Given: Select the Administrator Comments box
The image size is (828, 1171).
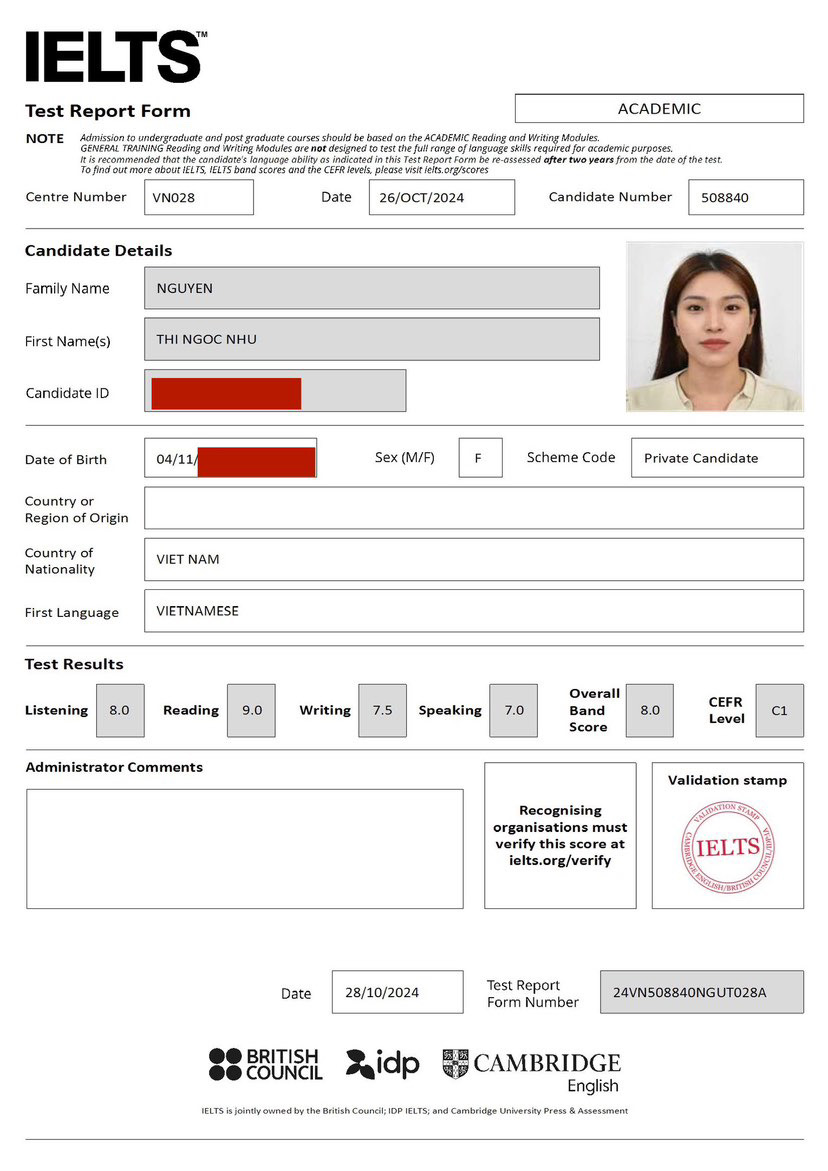Looking at the screenshot, I should 245,848.
